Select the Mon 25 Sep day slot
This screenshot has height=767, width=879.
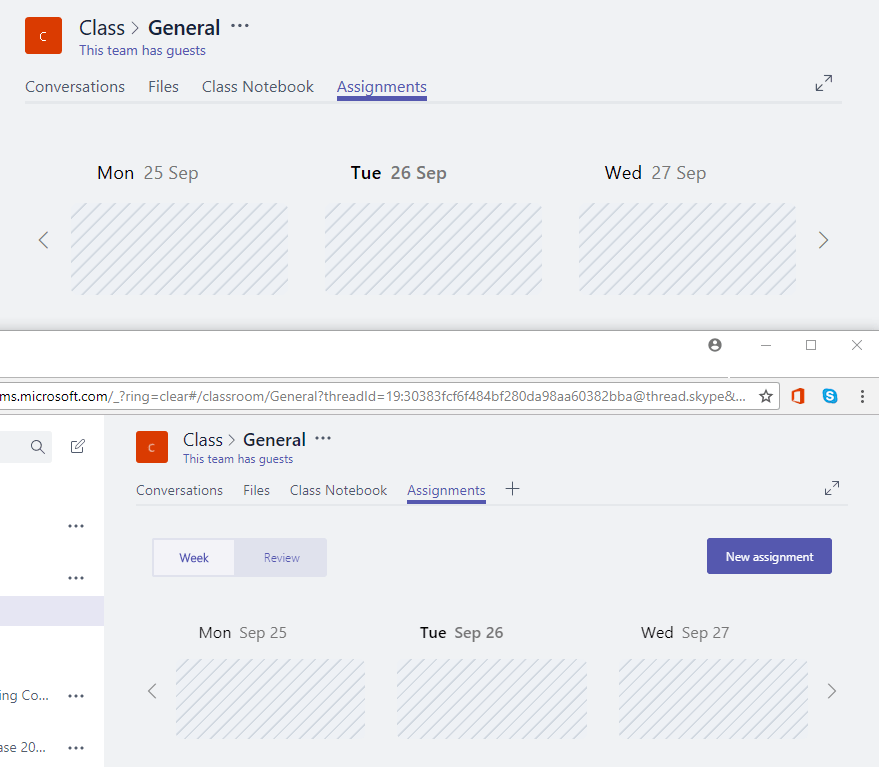[x=179, y=249]
